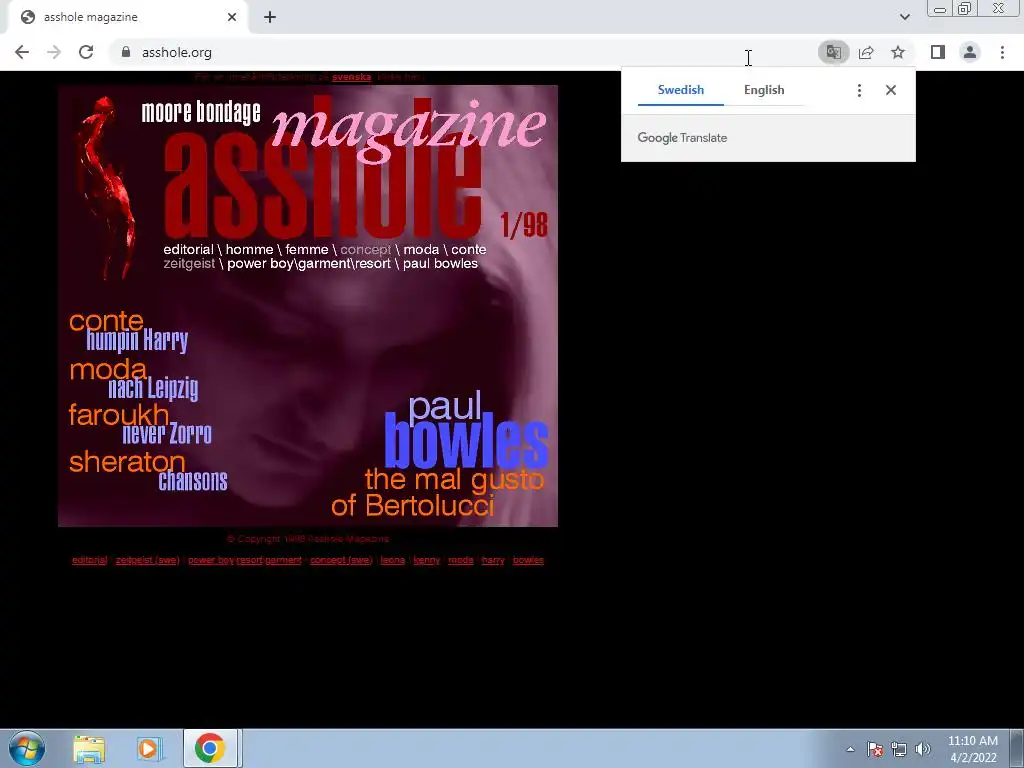Screen dimensions: 1024x768
Task: Open moda in the cover menu line
Action: pos(421,249)
